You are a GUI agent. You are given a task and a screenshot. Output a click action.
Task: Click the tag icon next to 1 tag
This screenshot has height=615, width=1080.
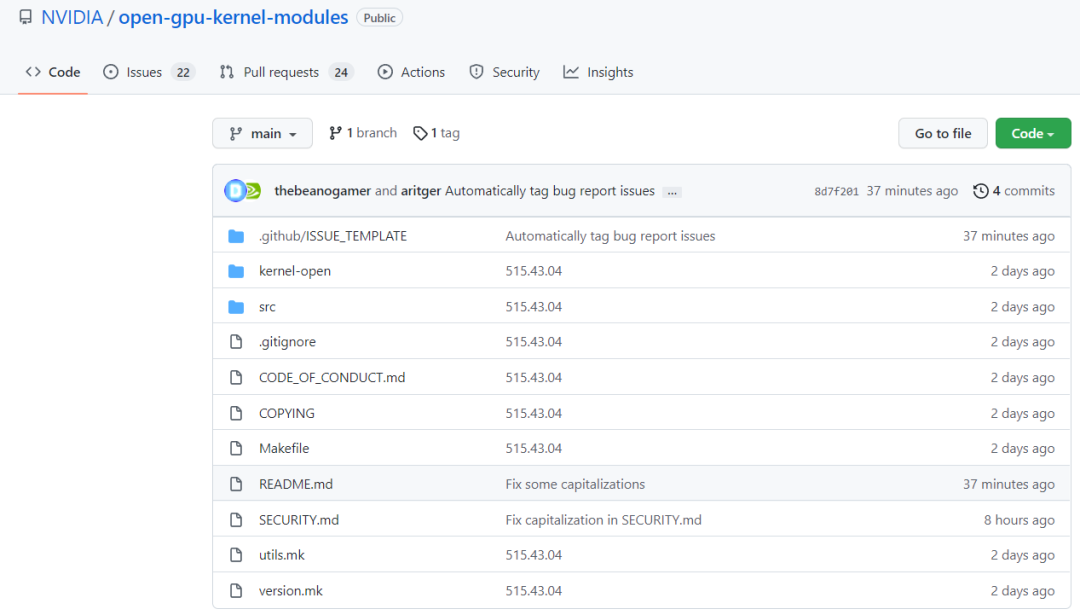point(420,133)
